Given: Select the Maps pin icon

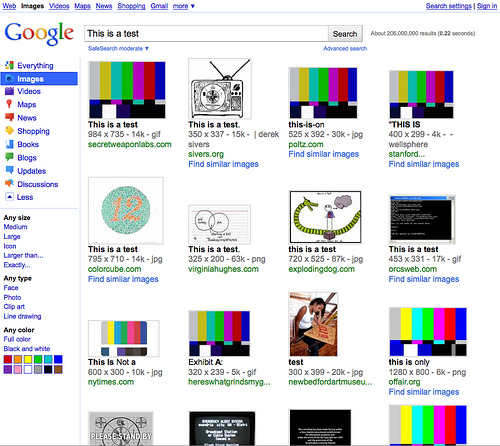Looking at the screenshot, I should [9, 104].
